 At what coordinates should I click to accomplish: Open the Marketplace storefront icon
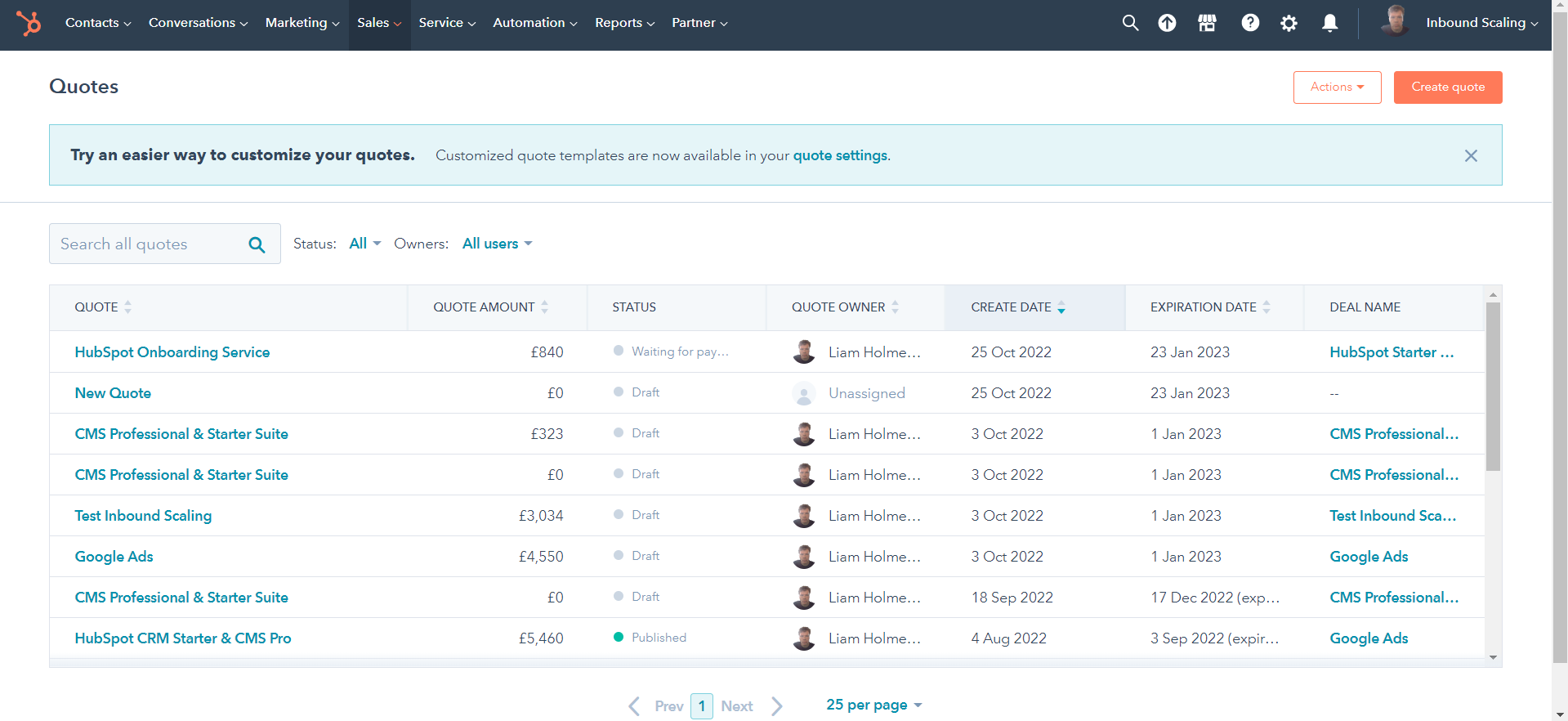coord(1207,23)
